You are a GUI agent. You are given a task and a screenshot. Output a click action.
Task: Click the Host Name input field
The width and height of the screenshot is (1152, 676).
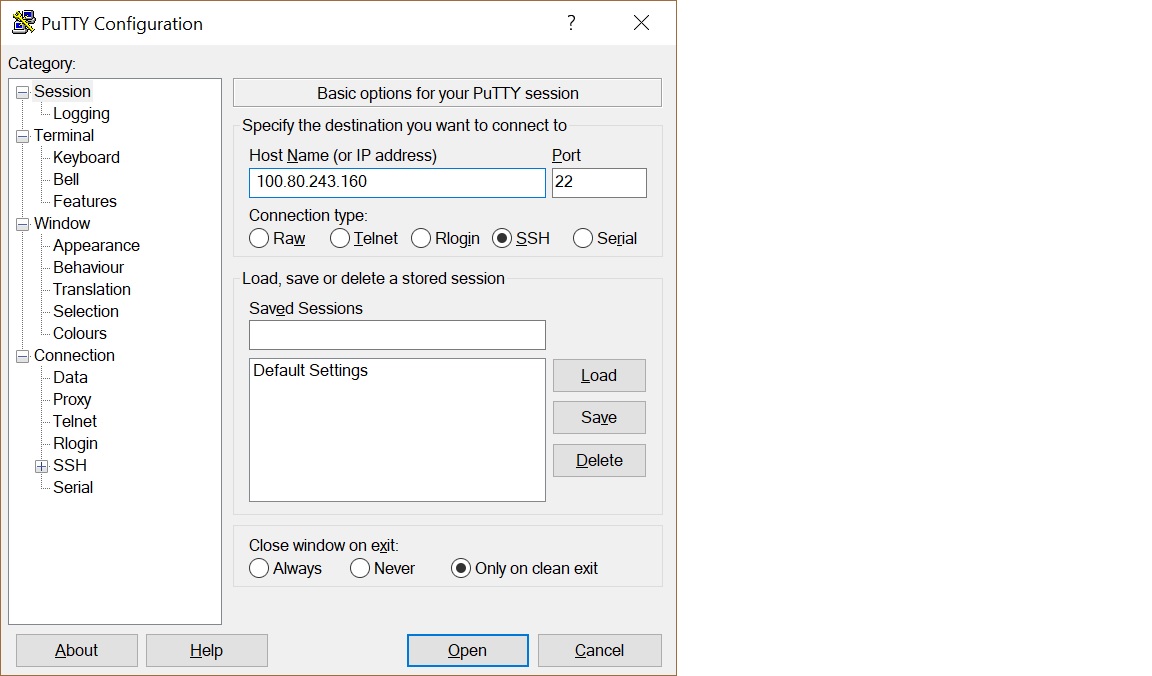[x=397, y=183]
